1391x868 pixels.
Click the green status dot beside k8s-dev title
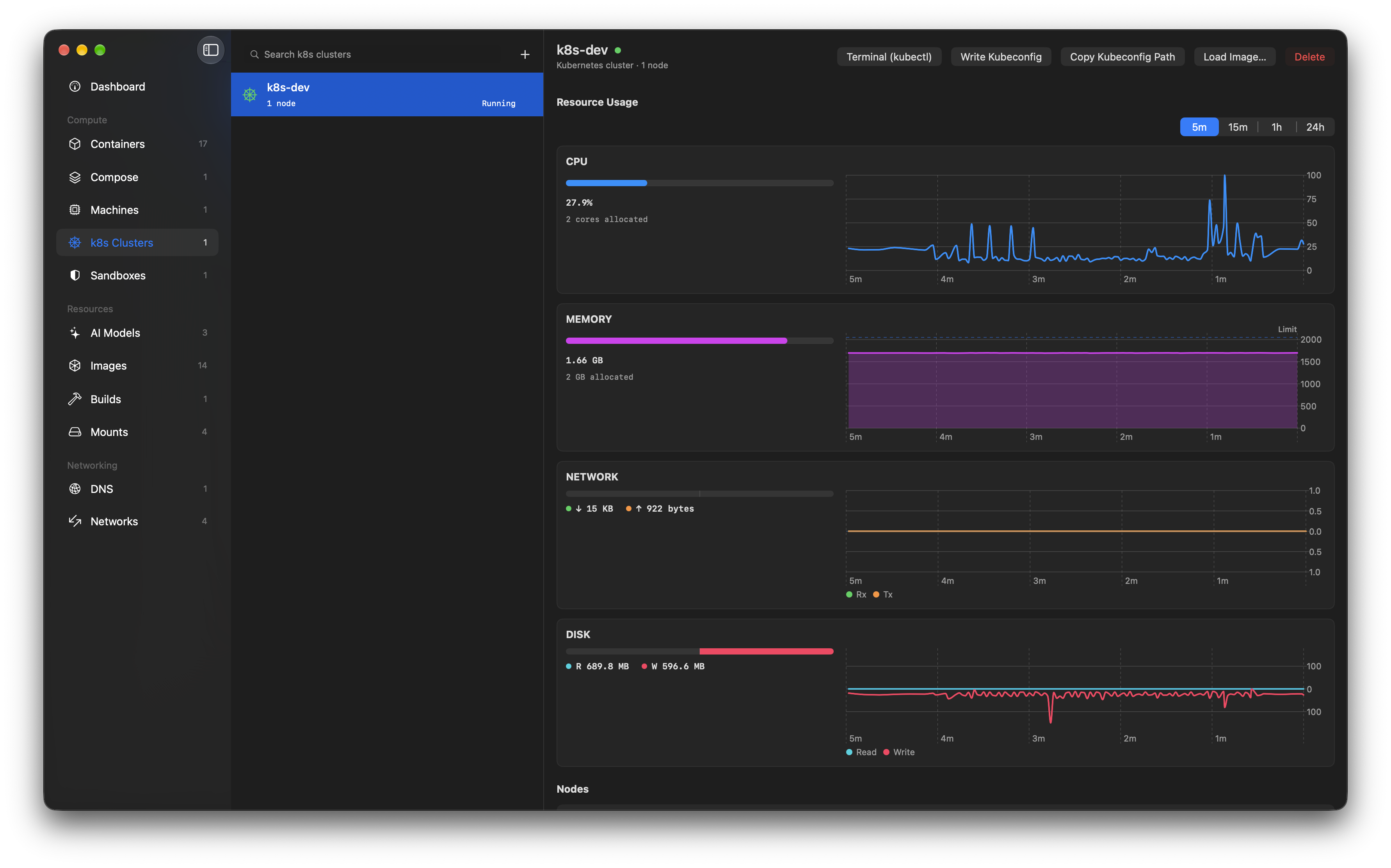tap(618, 50)
